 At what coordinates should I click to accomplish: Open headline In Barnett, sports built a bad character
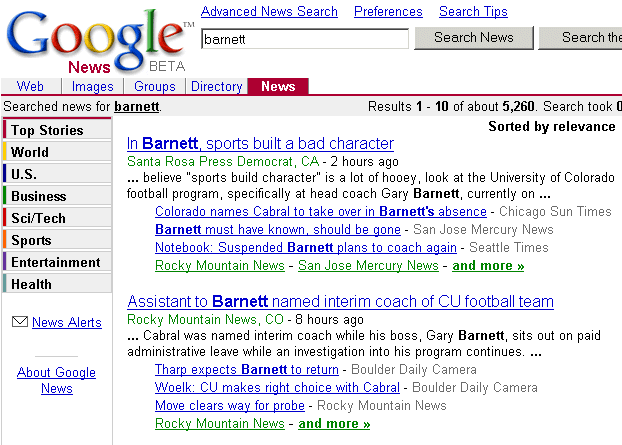[x=260, y=143]
